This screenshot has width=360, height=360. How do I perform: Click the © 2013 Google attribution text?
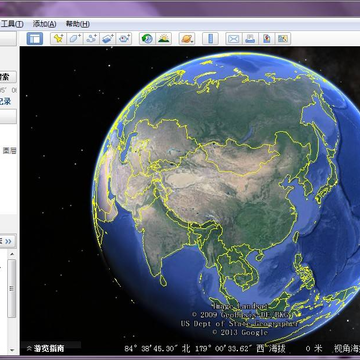240,332
